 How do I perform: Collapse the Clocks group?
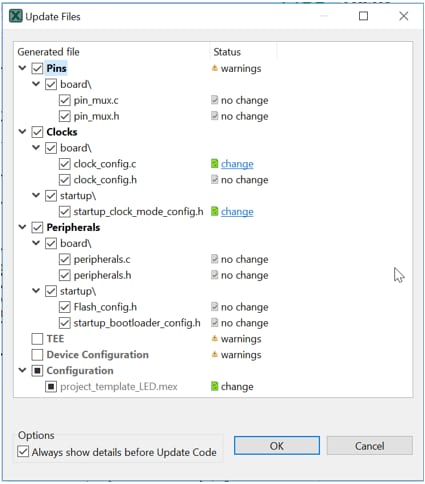[x=22, y=132]
